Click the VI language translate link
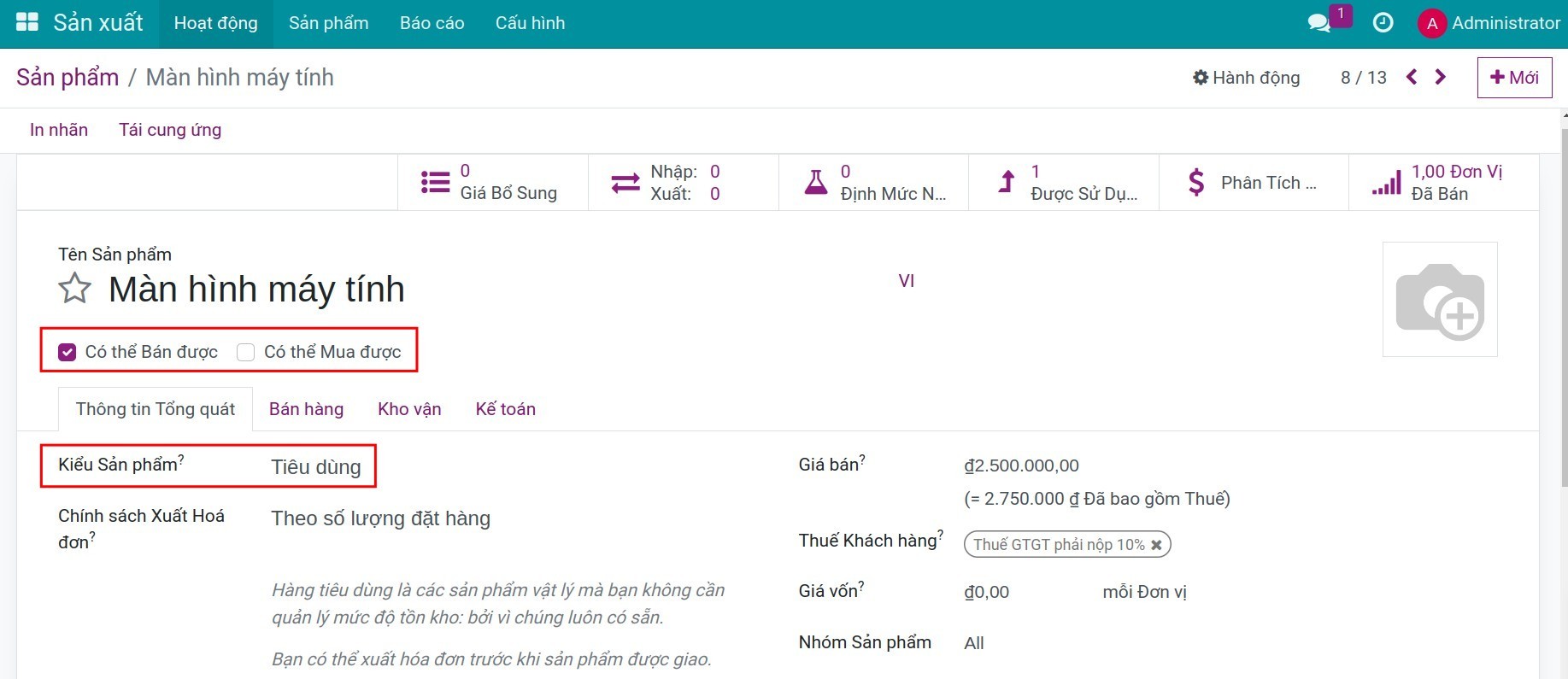 [x=907, y=281]
